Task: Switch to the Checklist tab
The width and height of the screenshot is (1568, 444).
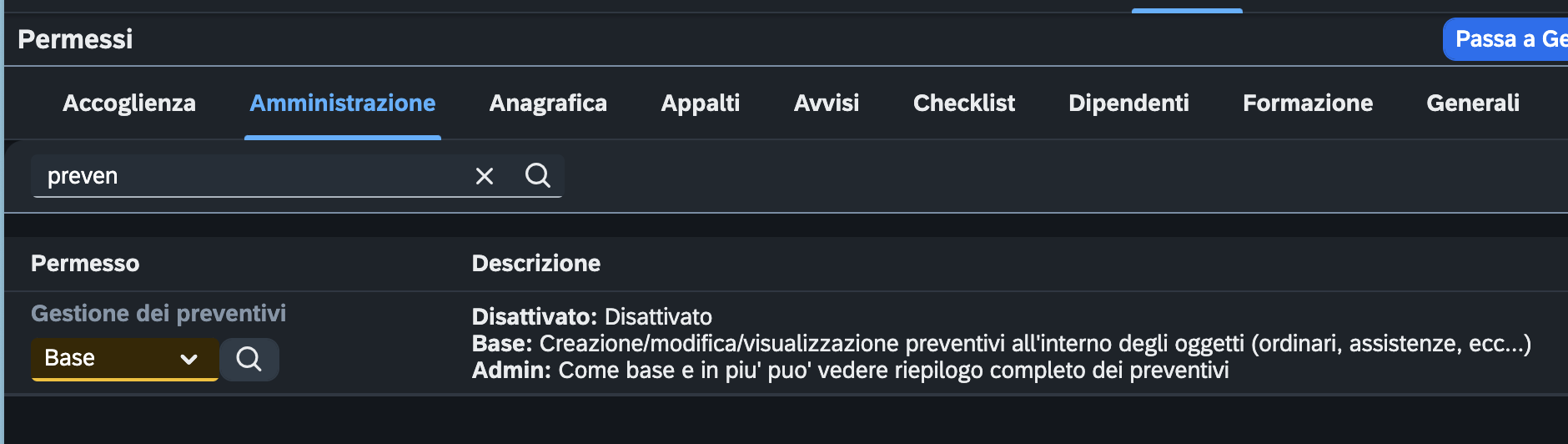Action: pyautogui.click(x=964, y=103)
